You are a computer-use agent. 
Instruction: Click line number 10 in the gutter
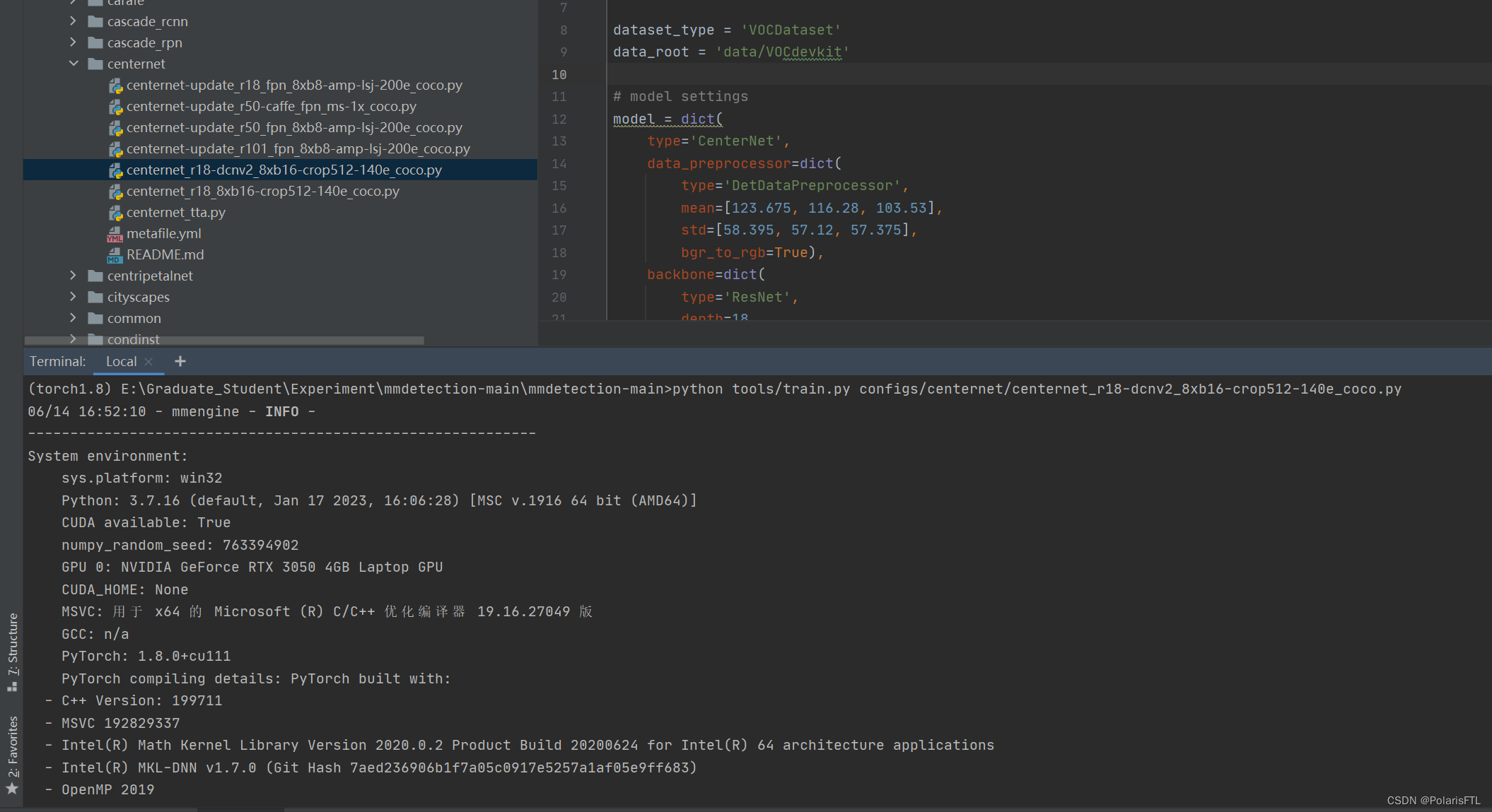pyautogui.click(x=559, y=75)
